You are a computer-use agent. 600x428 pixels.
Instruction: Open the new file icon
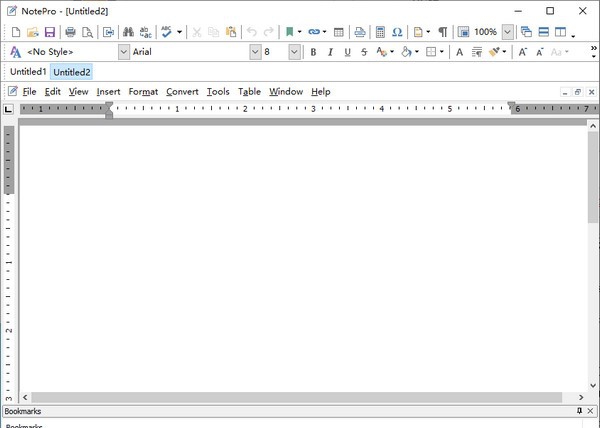[15, 32]
